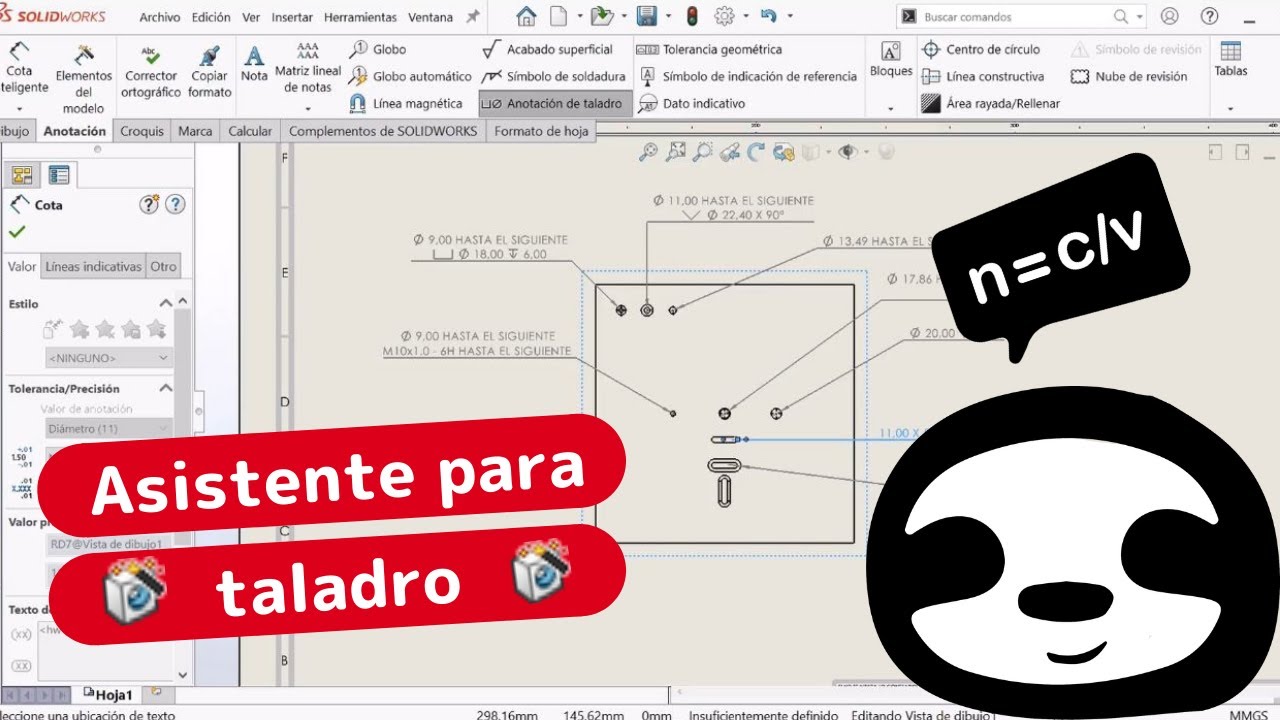Add a Globo annotation
1280x720 pixels.
pyautogui.click(x=378, y=49)
